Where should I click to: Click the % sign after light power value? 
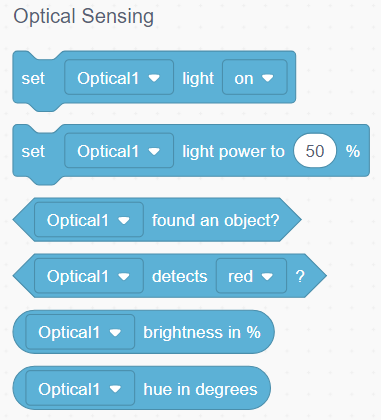353,151
